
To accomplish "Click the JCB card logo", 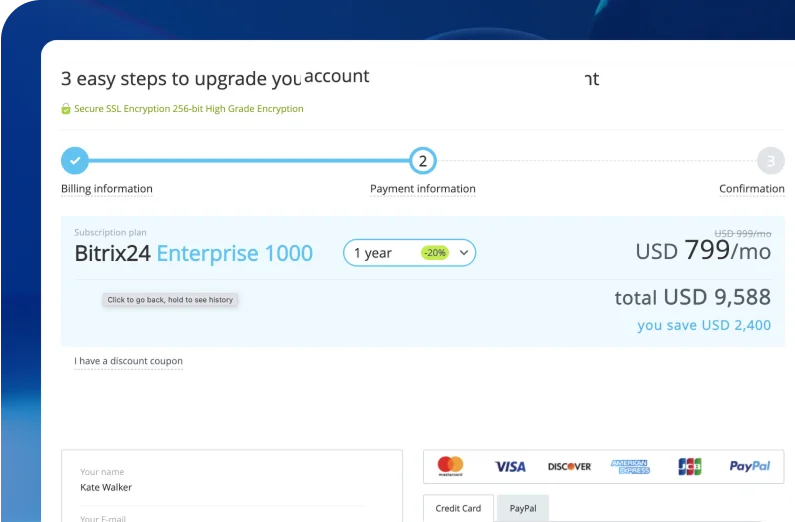I will (689, 466).
